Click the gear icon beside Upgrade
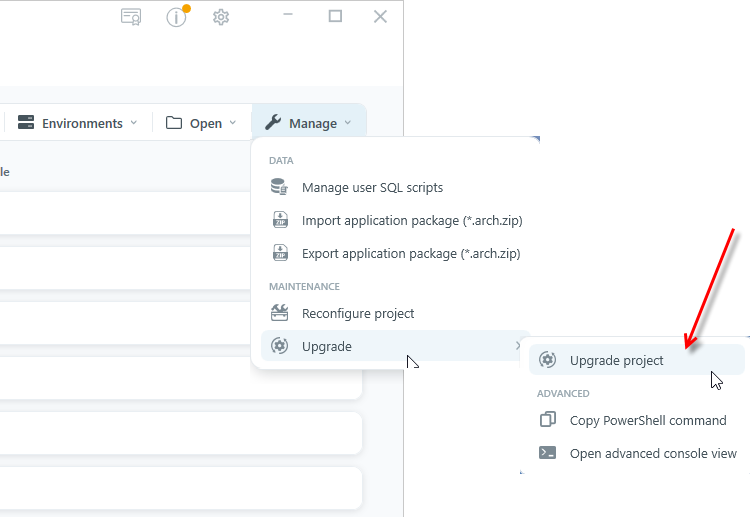Viewport: 750px width, 517px height. click(x=279, y=345)
